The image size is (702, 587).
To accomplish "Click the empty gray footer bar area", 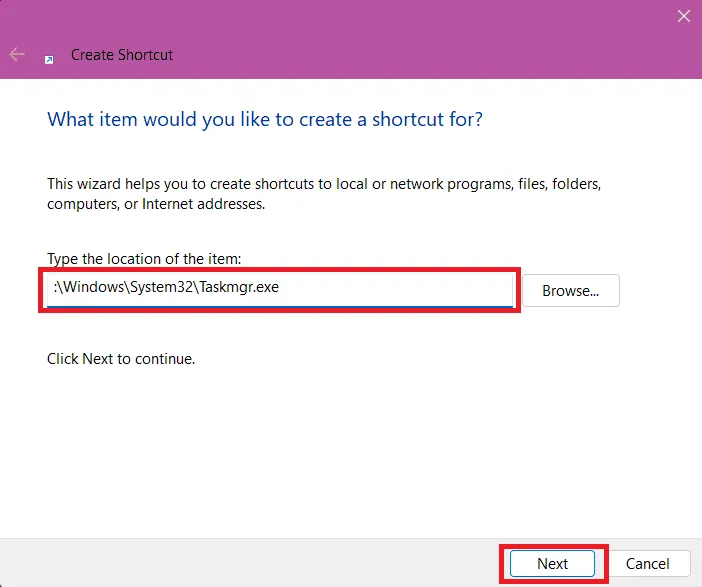I will coord(250,564).
